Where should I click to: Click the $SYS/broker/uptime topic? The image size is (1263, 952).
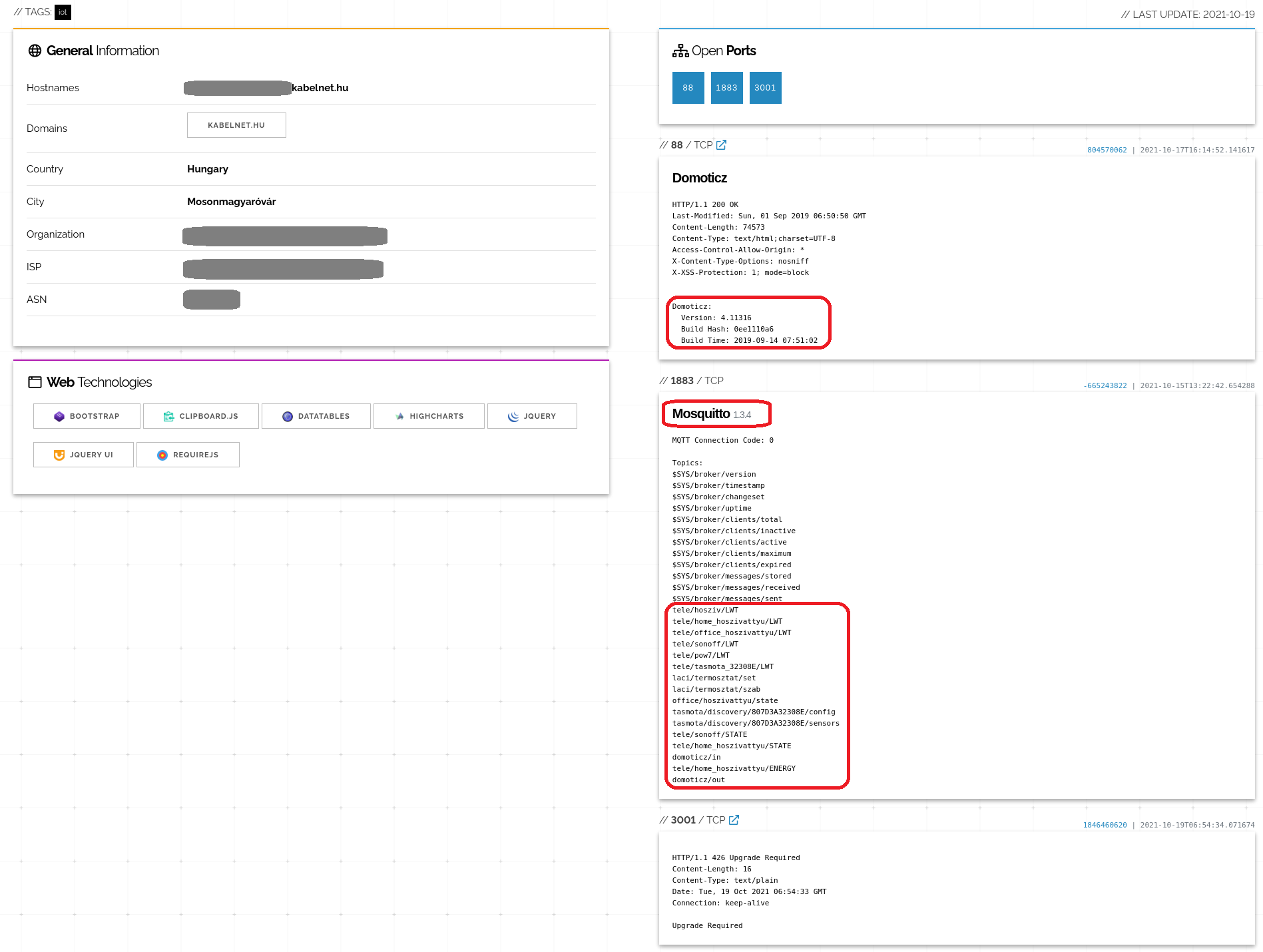(x=712, y=508)
